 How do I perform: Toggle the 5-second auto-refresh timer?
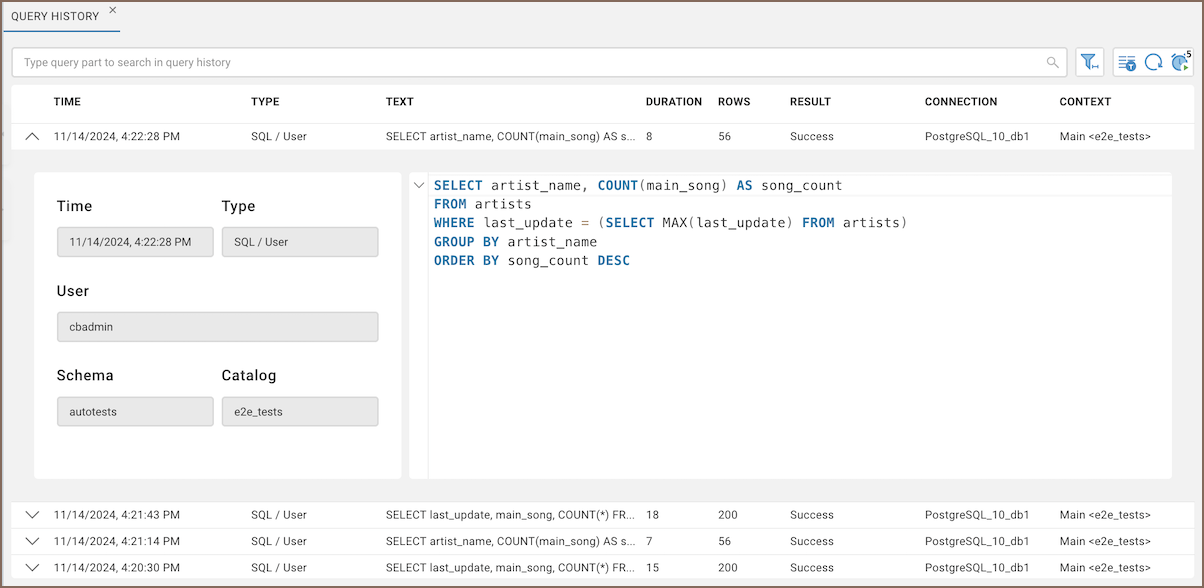[x=1181, y=63]
